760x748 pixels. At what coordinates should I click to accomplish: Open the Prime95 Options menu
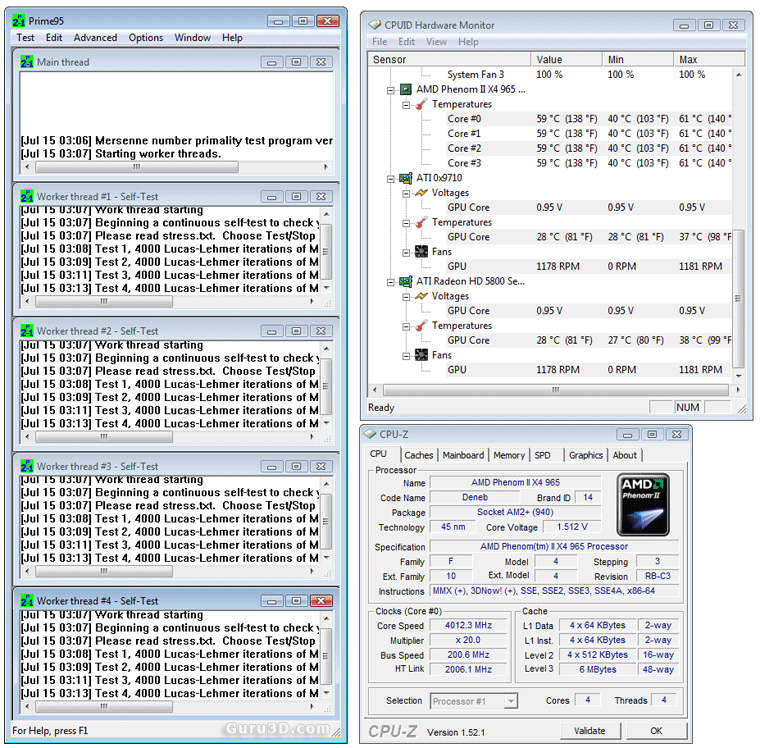click(x=145, y=38)
